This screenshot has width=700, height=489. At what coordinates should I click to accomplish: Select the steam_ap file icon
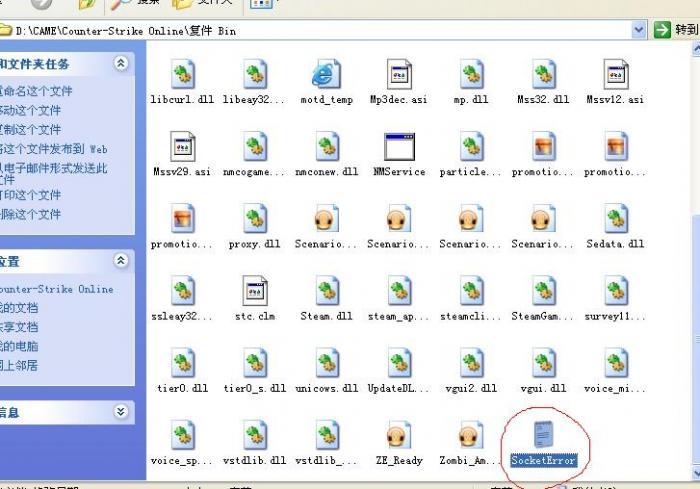click(399, 291)
